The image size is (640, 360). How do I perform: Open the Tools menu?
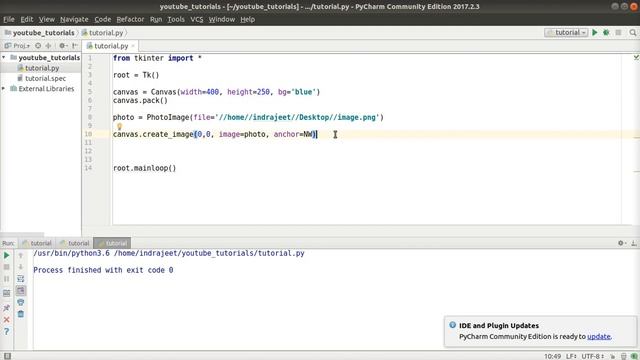[x=176, y=19]
